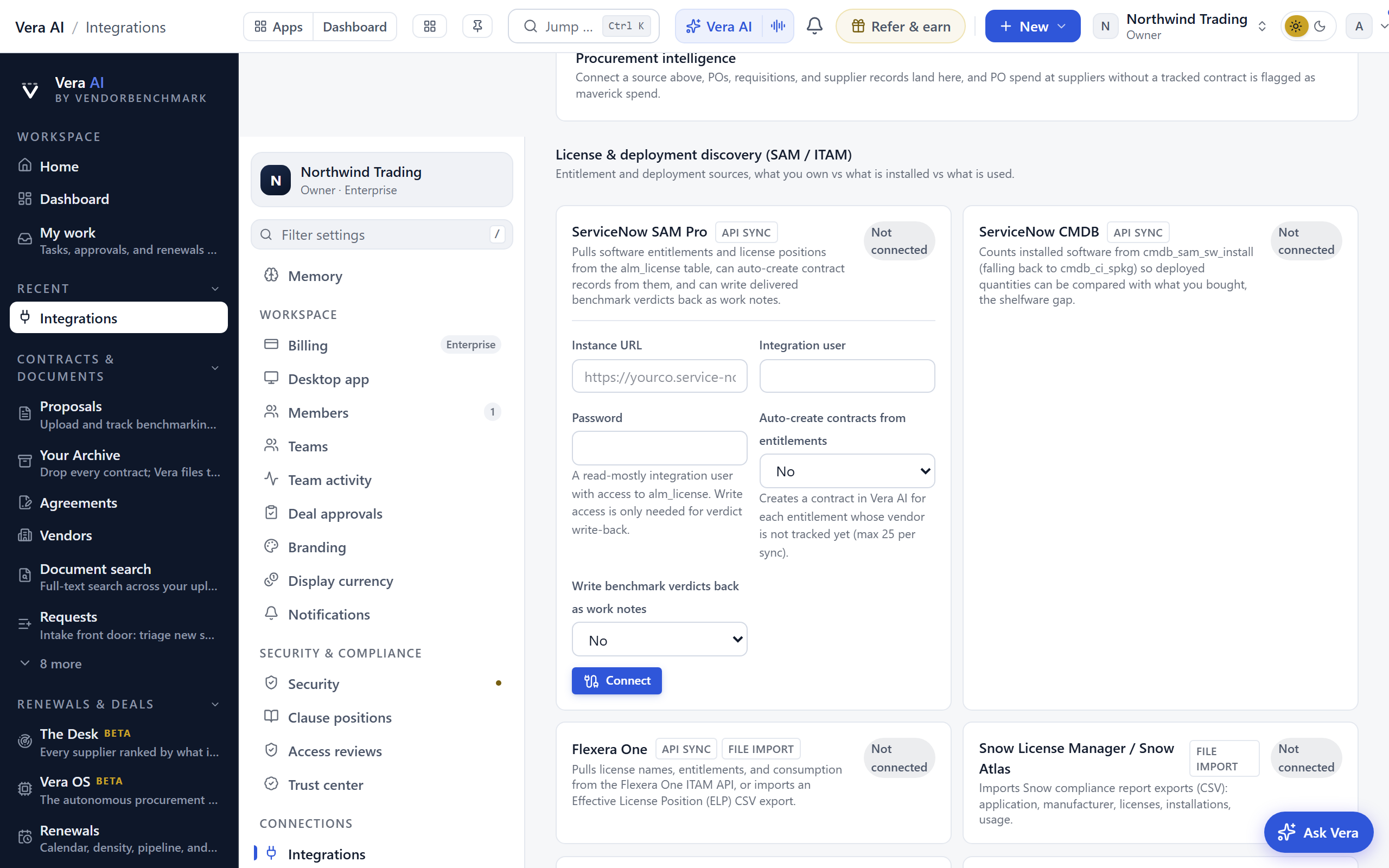Select Integrations in the Recent sidebar list

point(119,317)
